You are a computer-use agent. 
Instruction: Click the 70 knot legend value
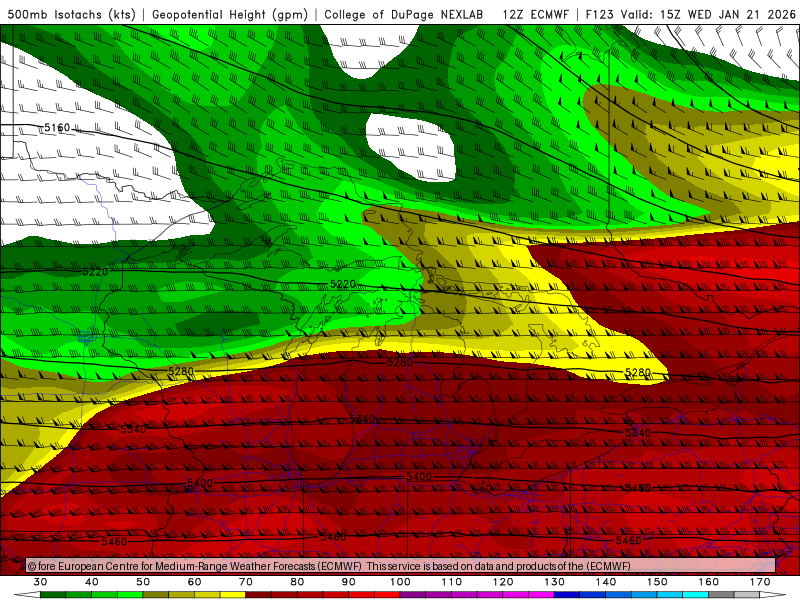[x=246, y=582]
